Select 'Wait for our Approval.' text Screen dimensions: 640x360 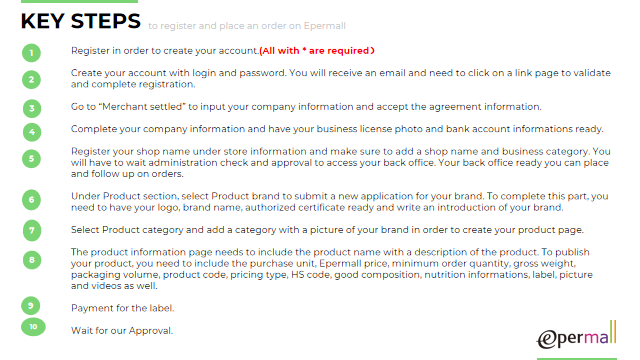point(122,331)
